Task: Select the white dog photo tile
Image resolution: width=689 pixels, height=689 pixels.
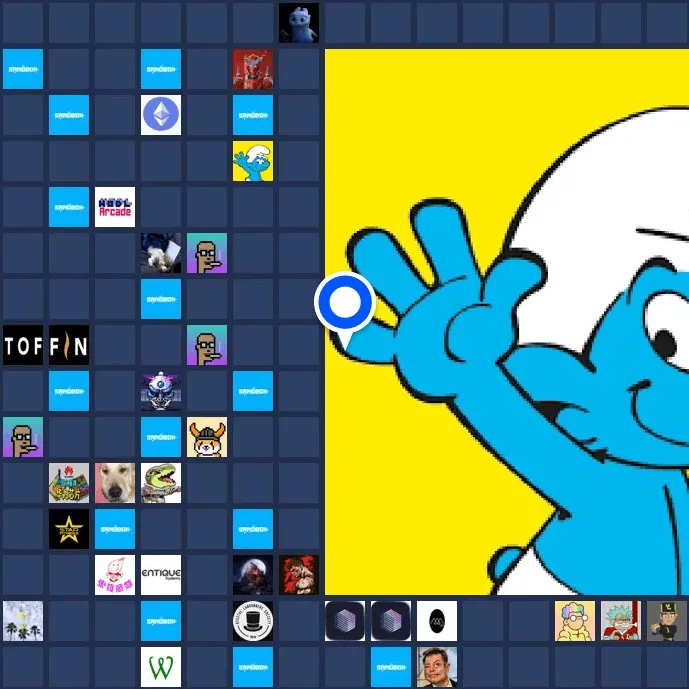Action: (115, 483)
